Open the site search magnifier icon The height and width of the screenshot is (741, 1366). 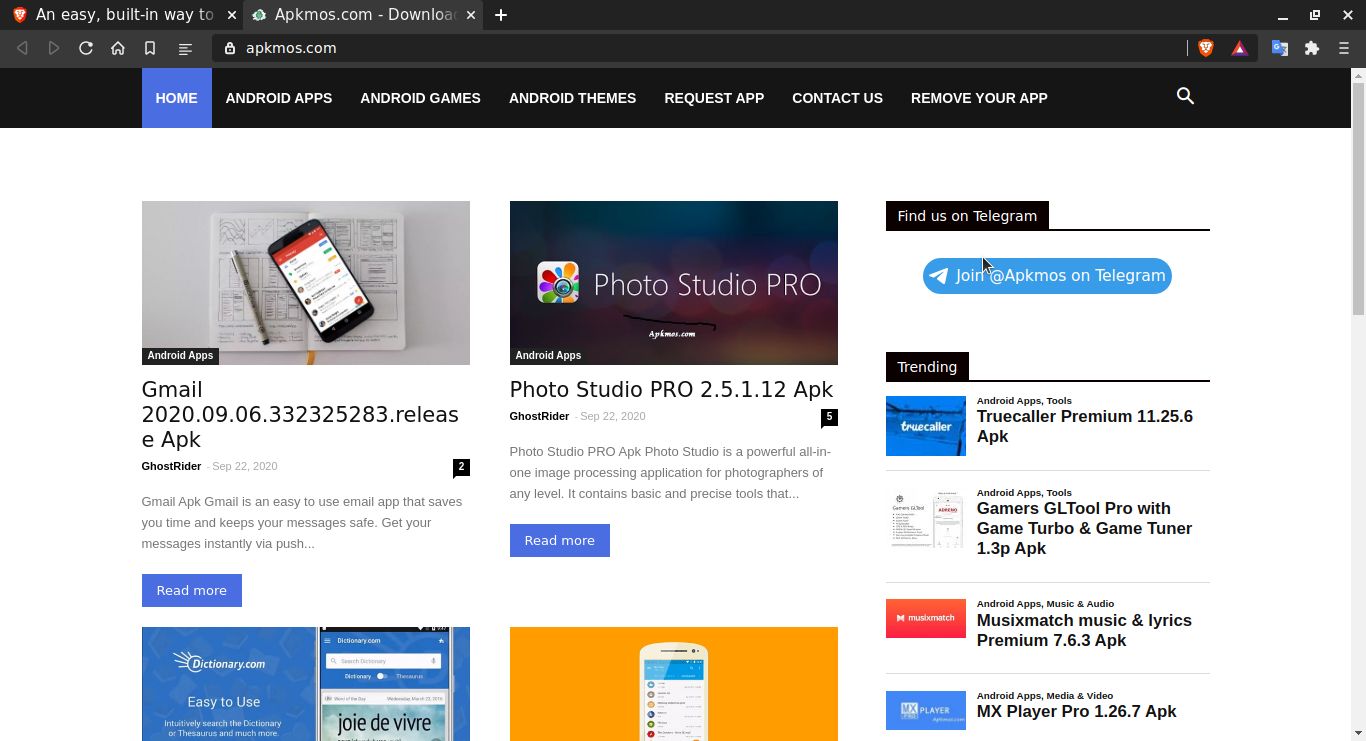pos(1185,96)
